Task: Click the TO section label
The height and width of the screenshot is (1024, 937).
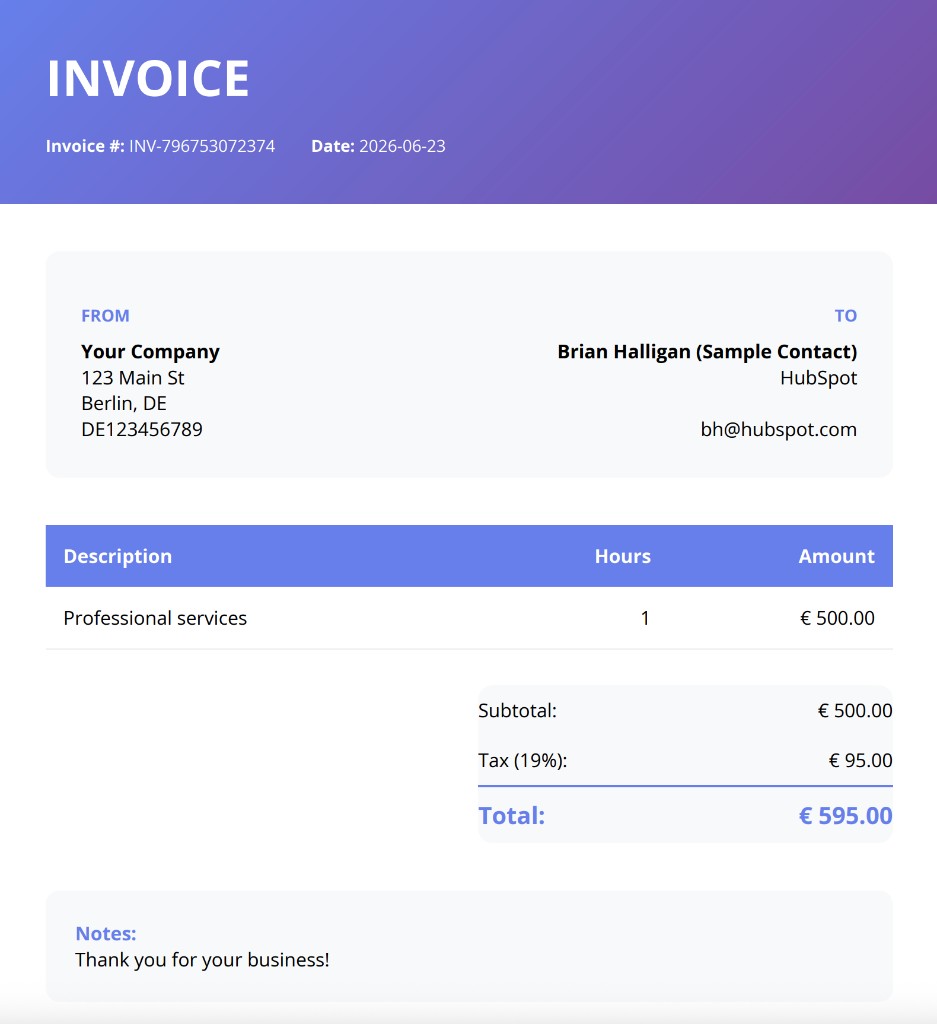Action: pyautogui.click(x=846, y=315)
